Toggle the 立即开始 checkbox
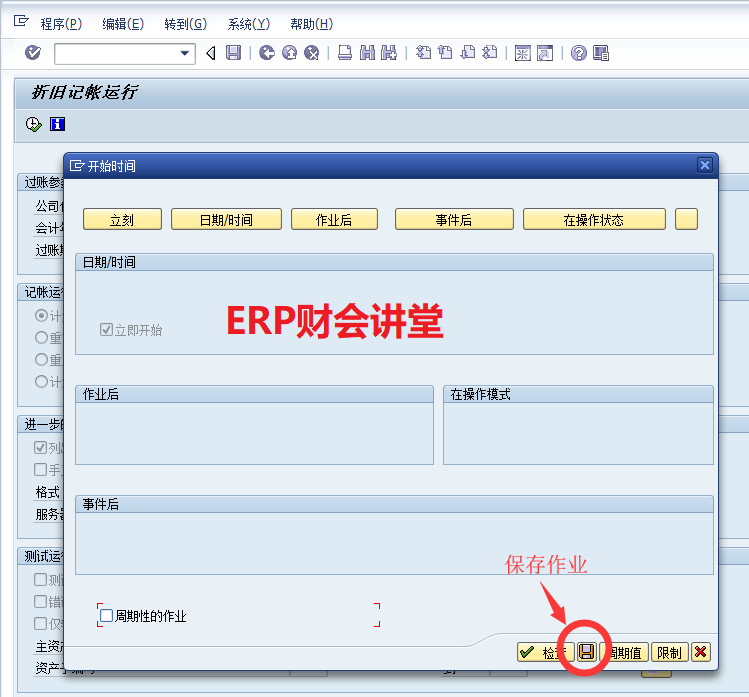749x697 pixels. 107,330
